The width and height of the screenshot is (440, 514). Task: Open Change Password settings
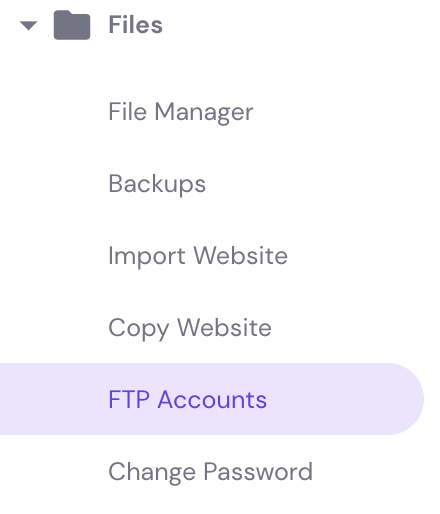coord(211,472)
